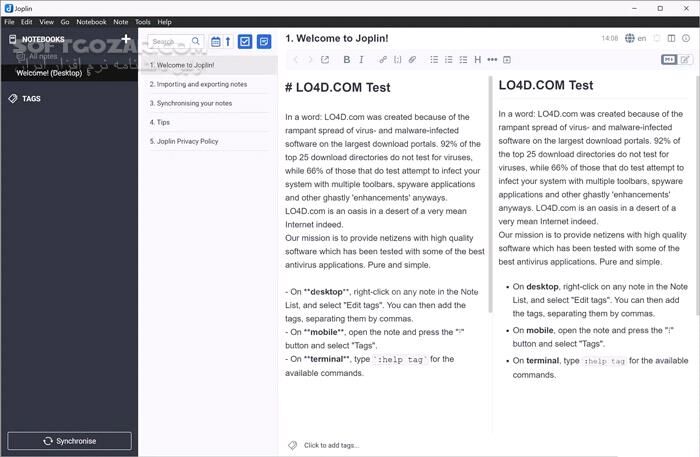Click the new to-do button
Screen dimensions: 700x457
(x=245, y=41)
